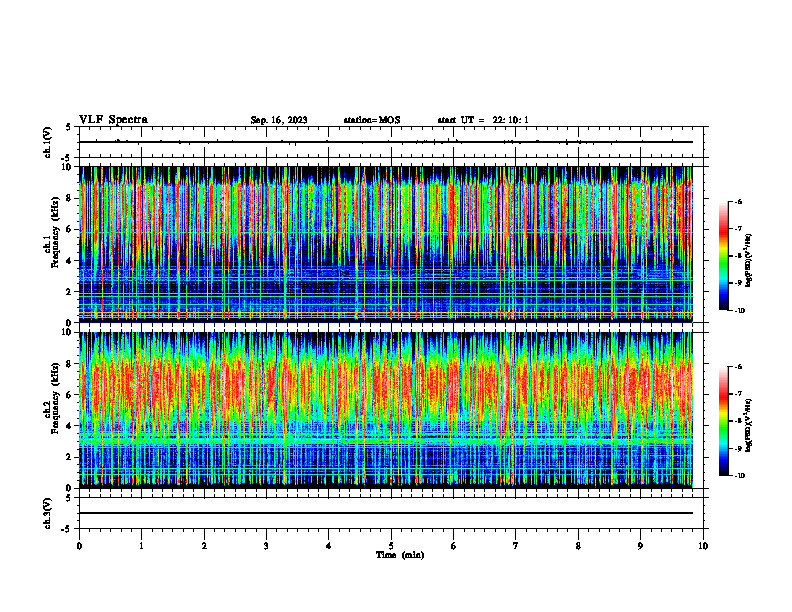This screenshot has width=792, height=612.
Task: Click time-axis tick label "1"
Action: [x=142, y=546]
